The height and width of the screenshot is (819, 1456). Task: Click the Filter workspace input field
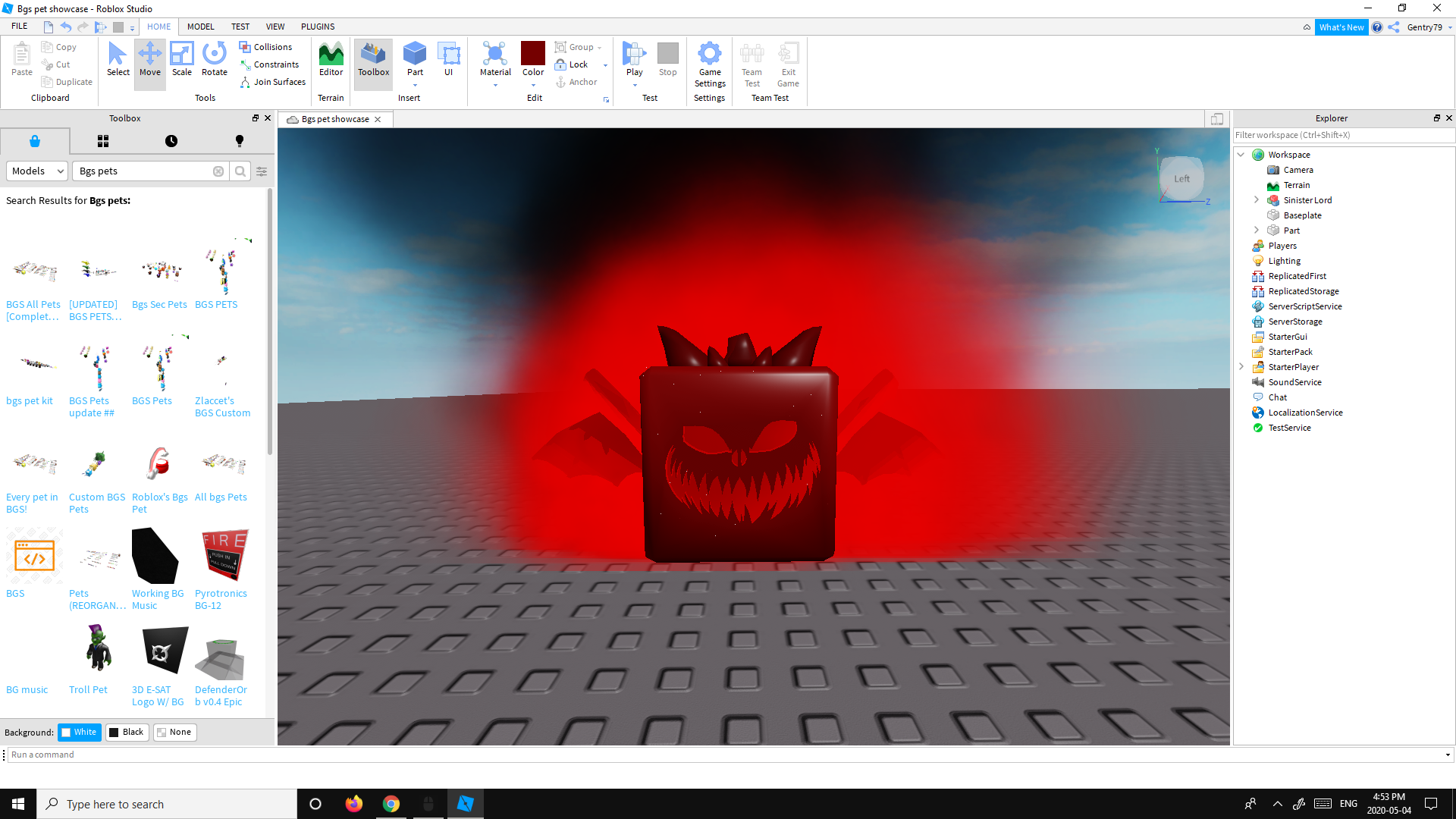[x=1342, y=135]
